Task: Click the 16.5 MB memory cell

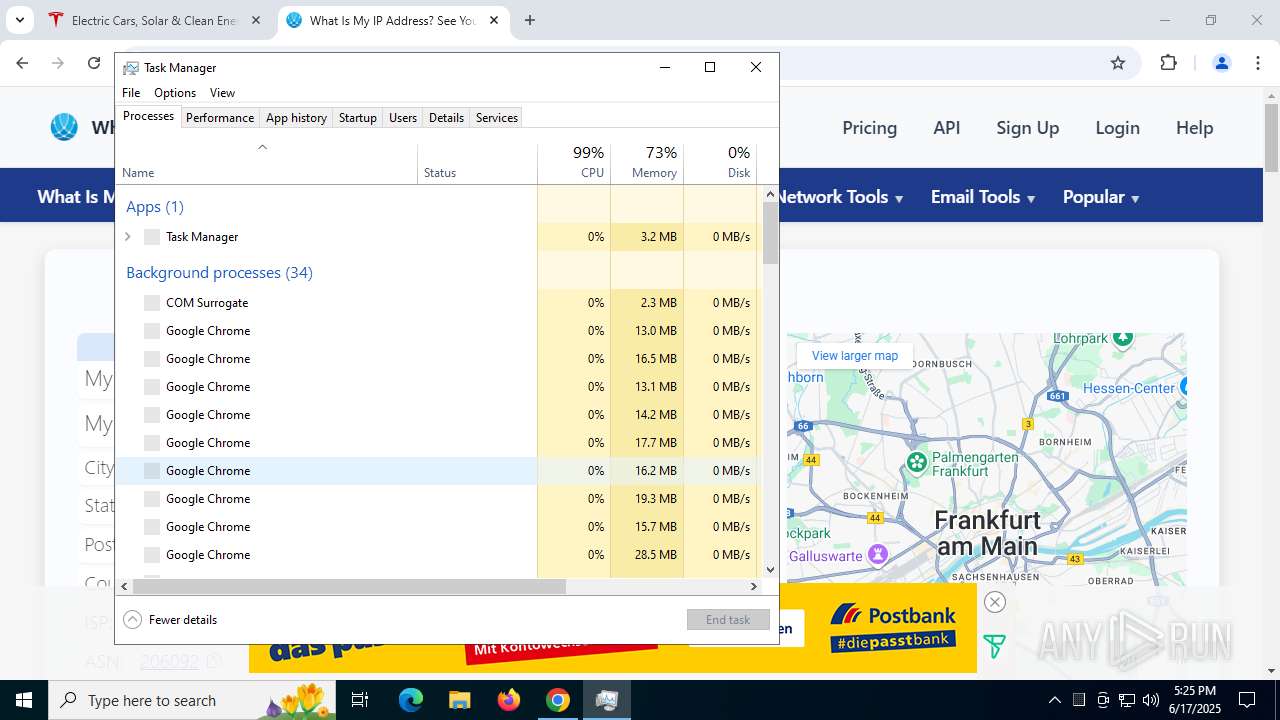Action: [647, 359]
